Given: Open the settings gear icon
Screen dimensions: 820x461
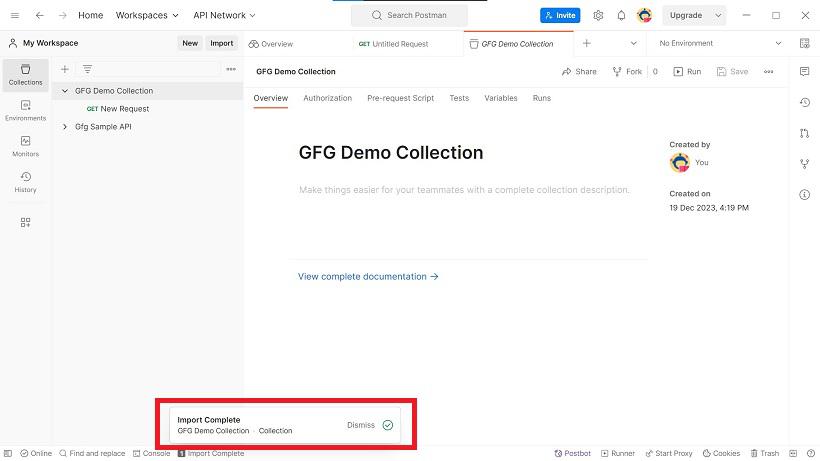Looking at the screenshot, I should click(x=598, y=15).
